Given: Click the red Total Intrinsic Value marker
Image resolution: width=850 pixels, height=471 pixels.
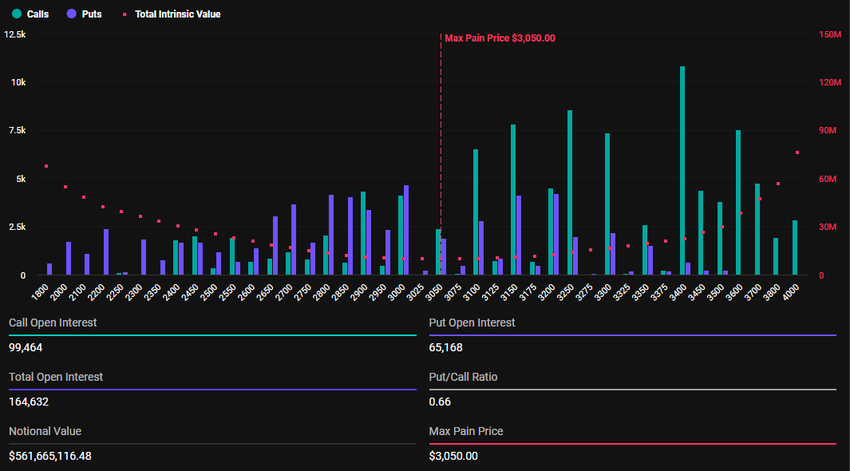Looking at the screenshot, I should pyautogui.click(x=124, y=15).
